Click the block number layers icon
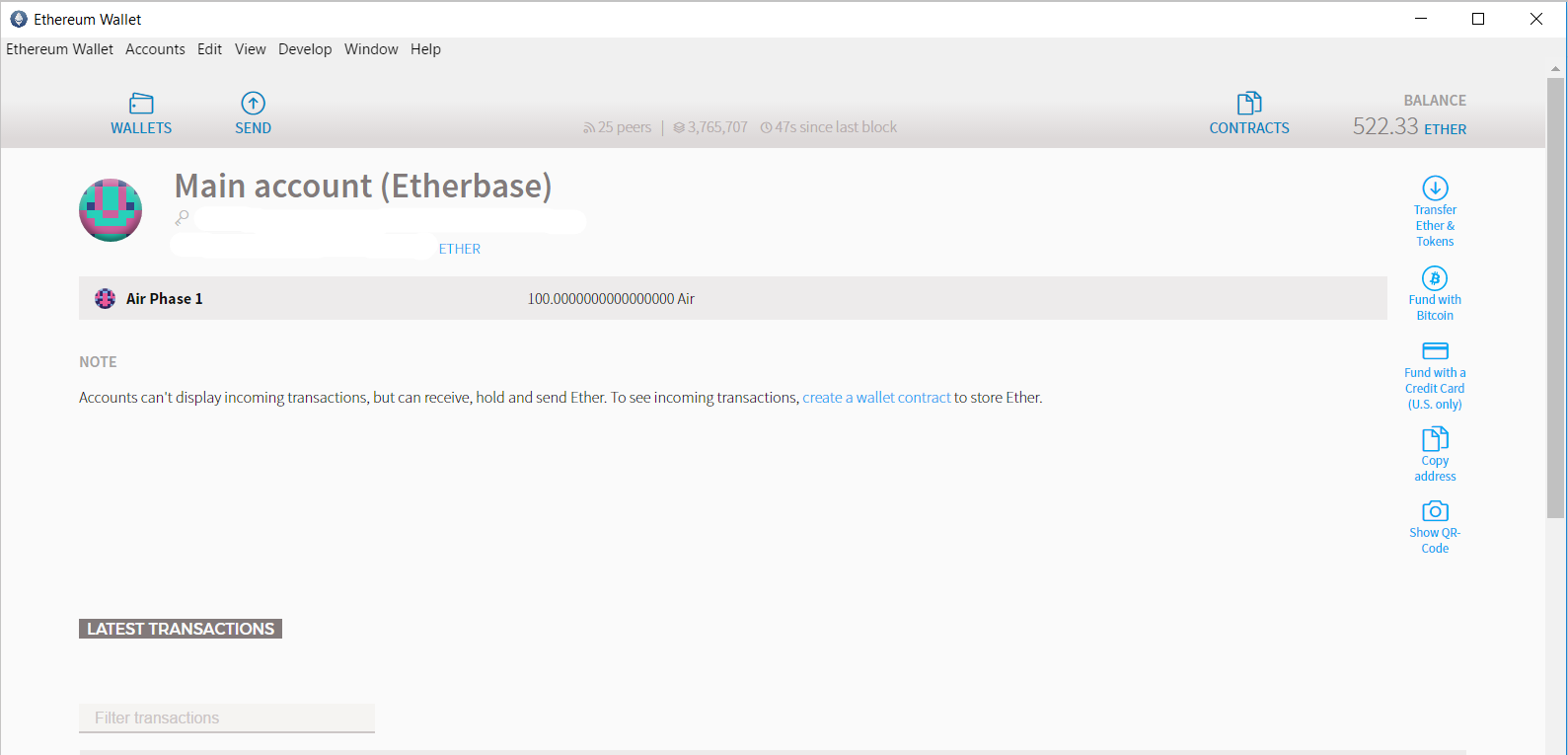Viewport: 1568px width, 755px height. (679, 127)
